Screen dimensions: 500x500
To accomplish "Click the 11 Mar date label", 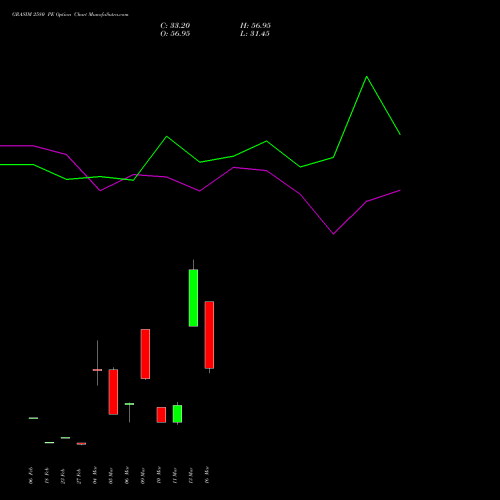I will [x=175, y=475].
